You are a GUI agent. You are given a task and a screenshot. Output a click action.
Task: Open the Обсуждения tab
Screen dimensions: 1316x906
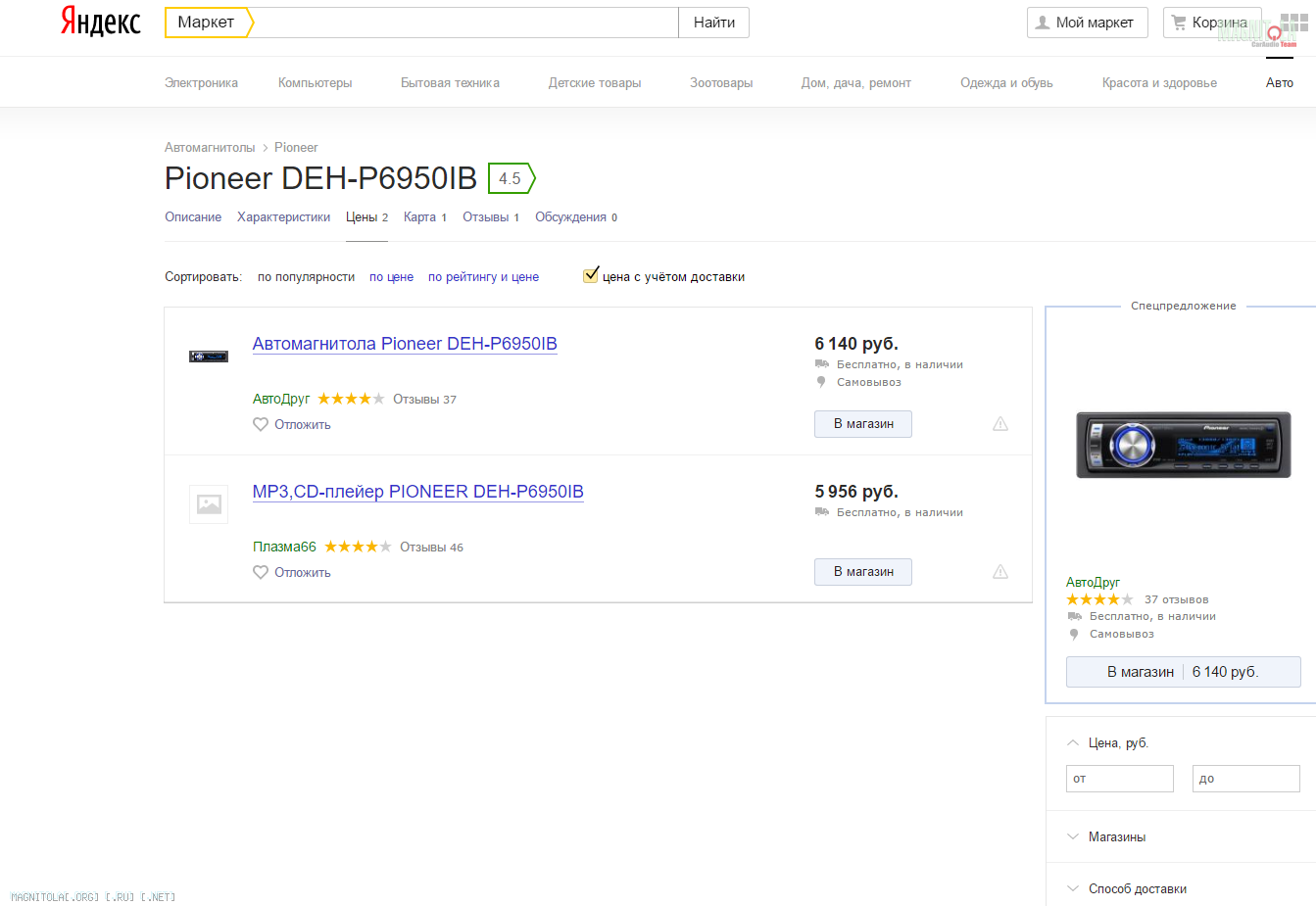(576, 217)
